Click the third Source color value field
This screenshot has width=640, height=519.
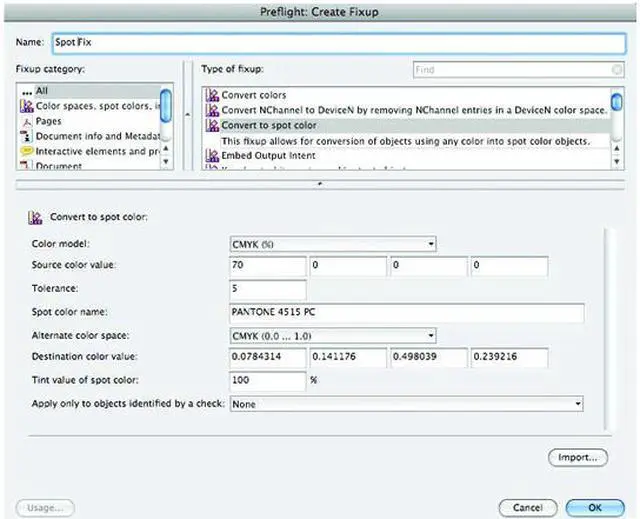tap(429, 266)
